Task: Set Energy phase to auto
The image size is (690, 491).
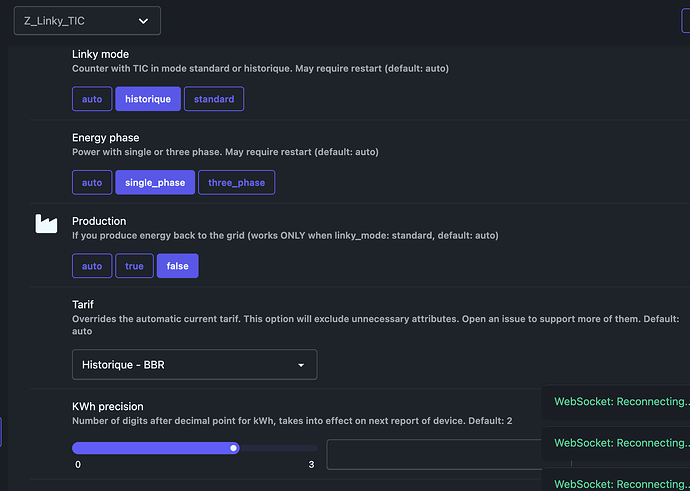Action: [x=92, y=183]
